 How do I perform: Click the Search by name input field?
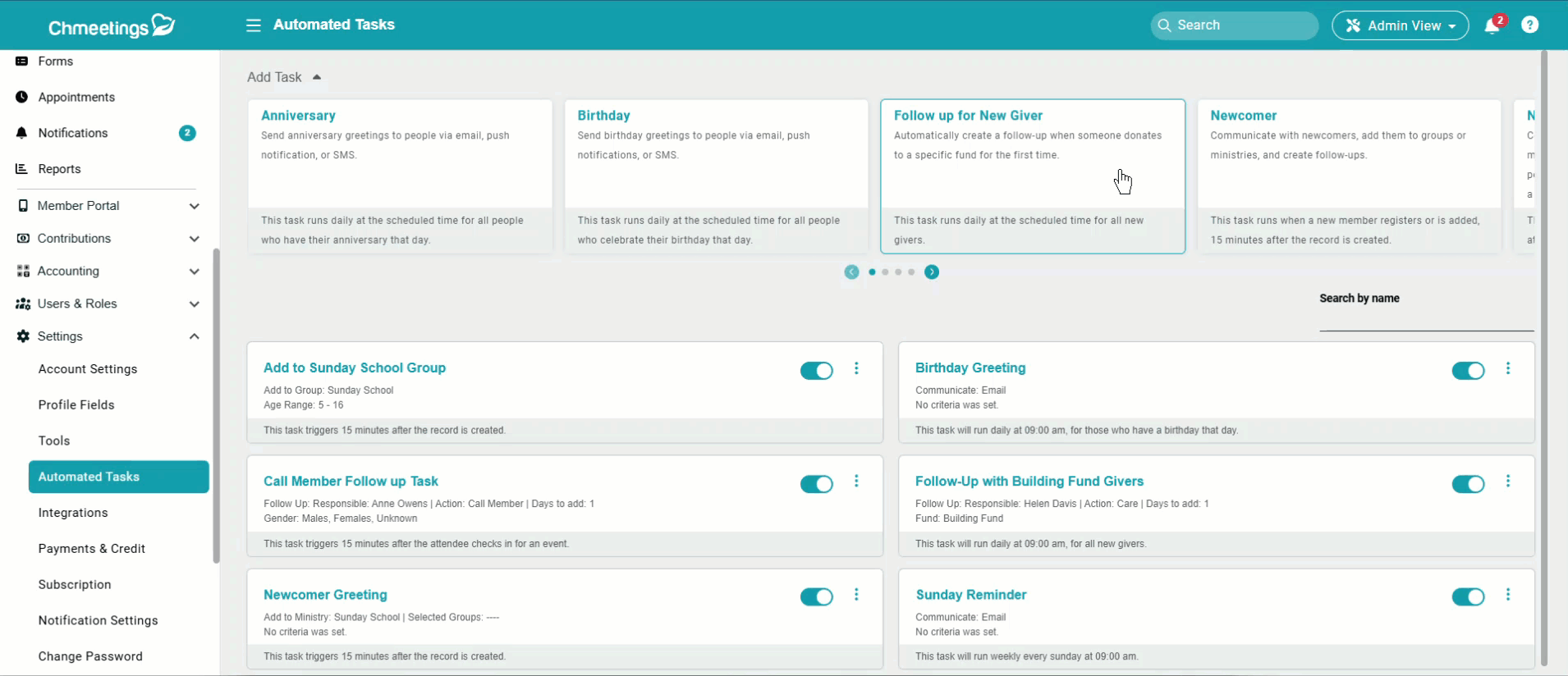pyautogui.click(x=1425, y=319)
